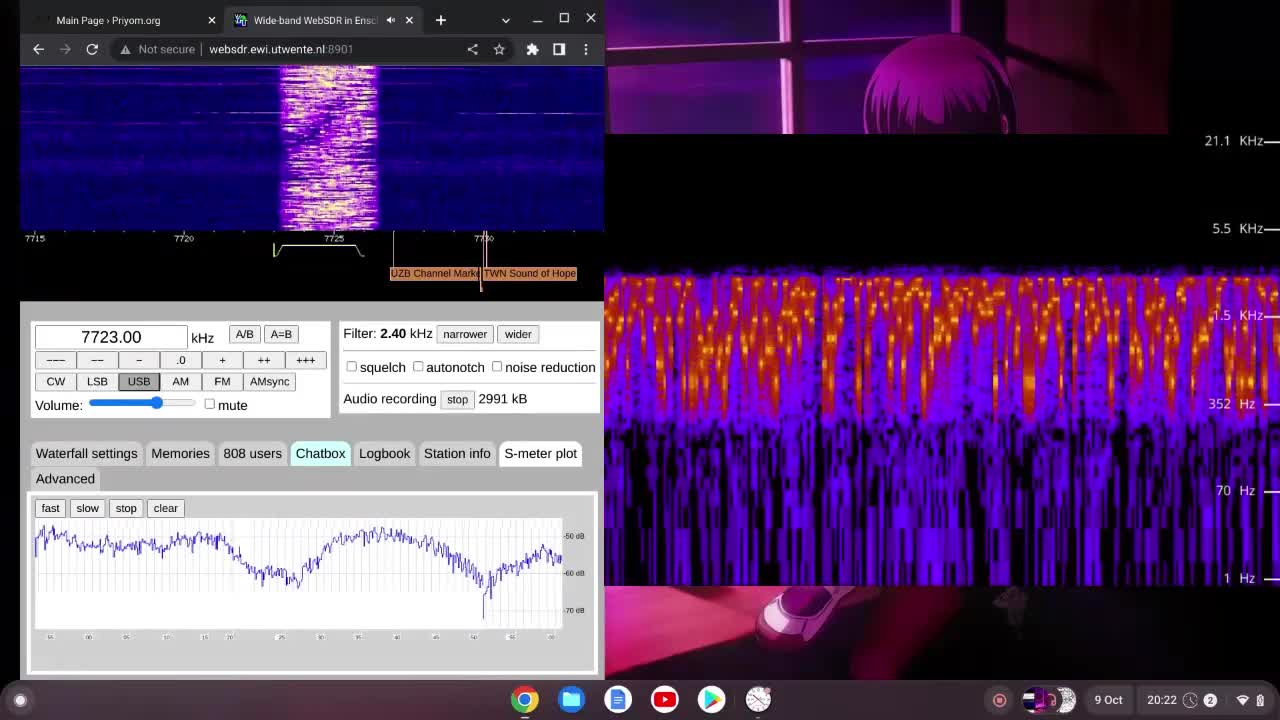The image size is (1280, 720).
Task: Select the Wide-band WebSDR tab
Action: coord(322,20)
